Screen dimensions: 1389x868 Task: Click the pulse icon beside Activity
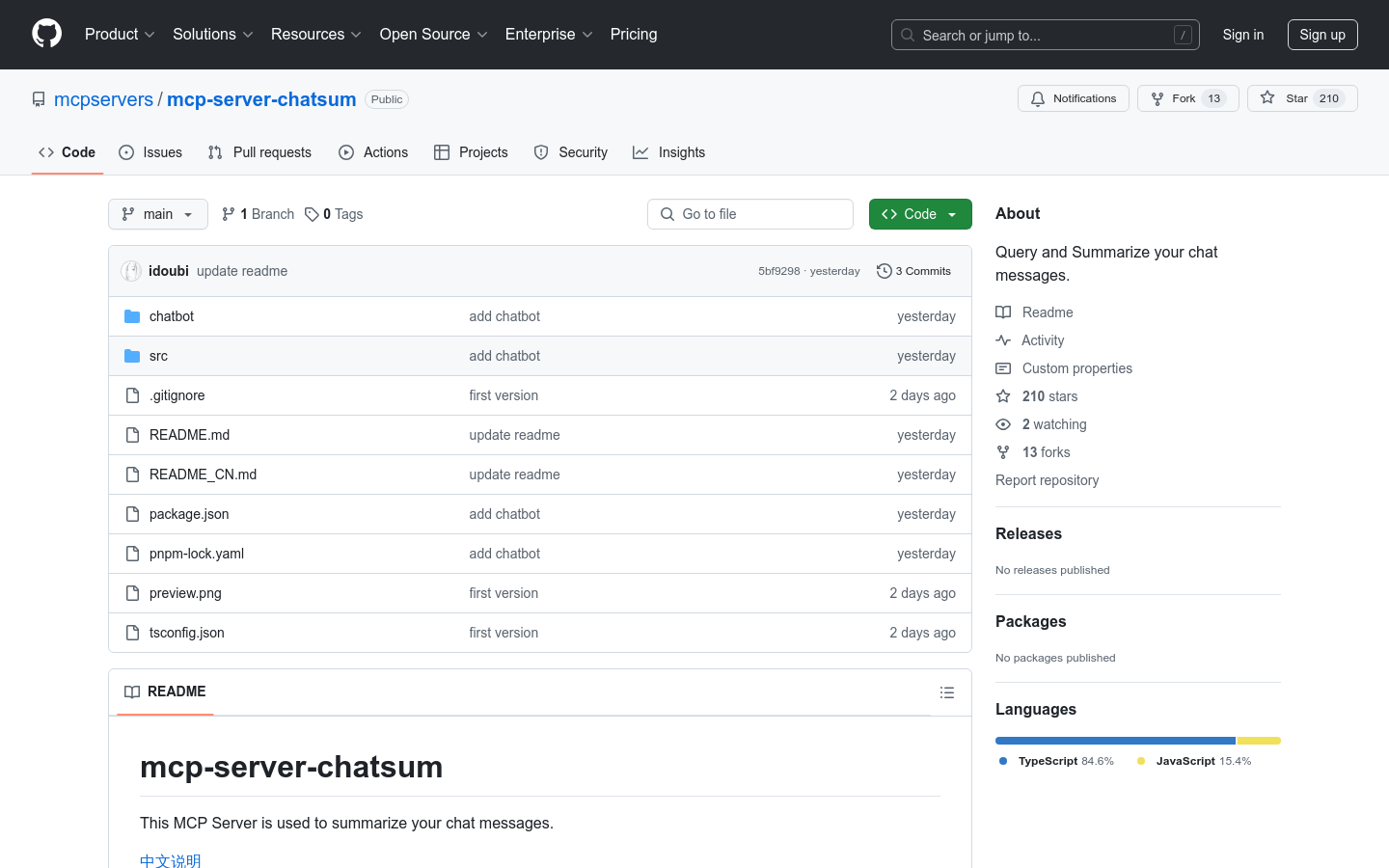pos(1003,340)
